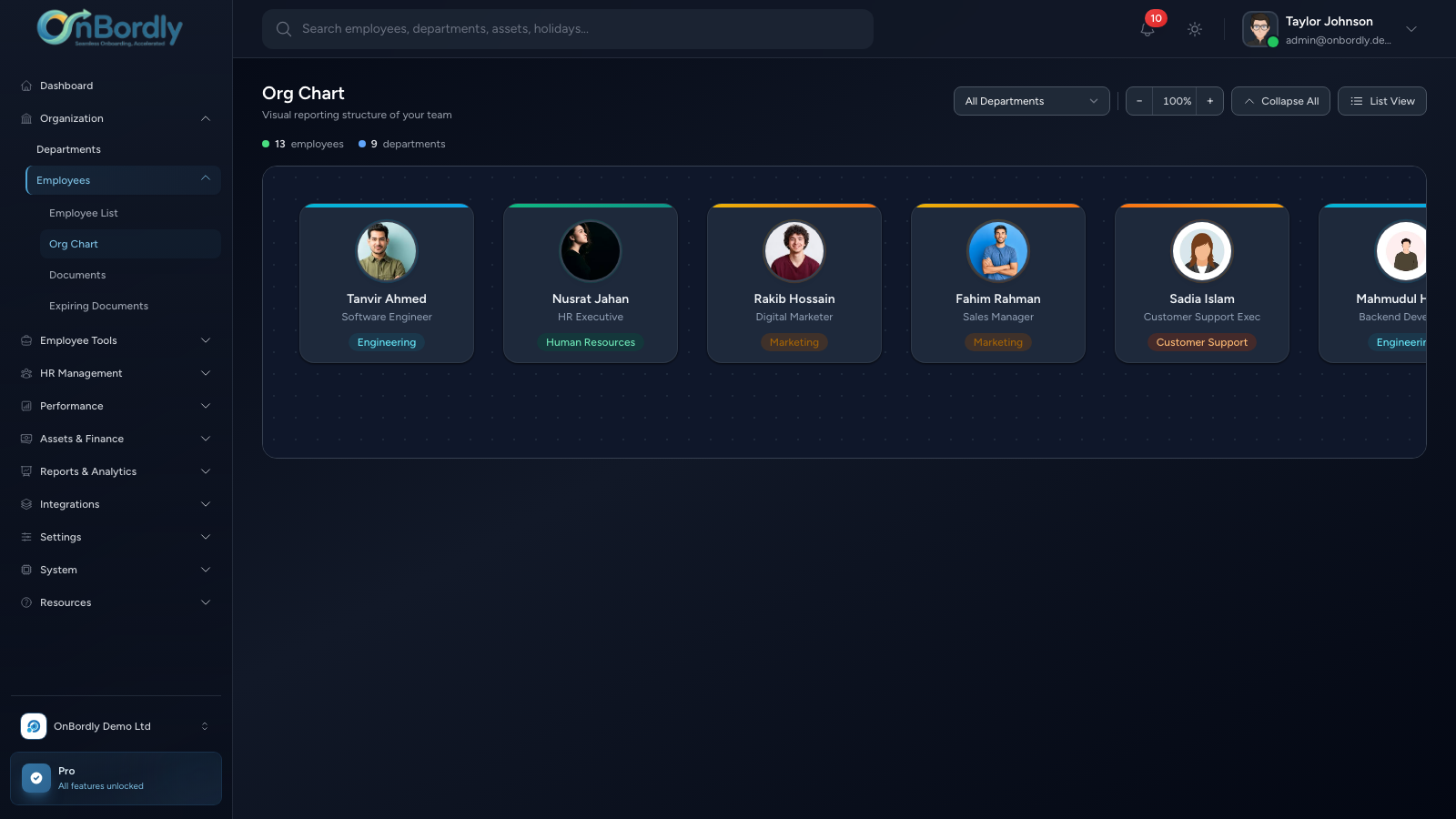The image size is (1456, 819).
Task: Click the OnBordly Demo Ltd company icon
Action: tap(34, 726)
